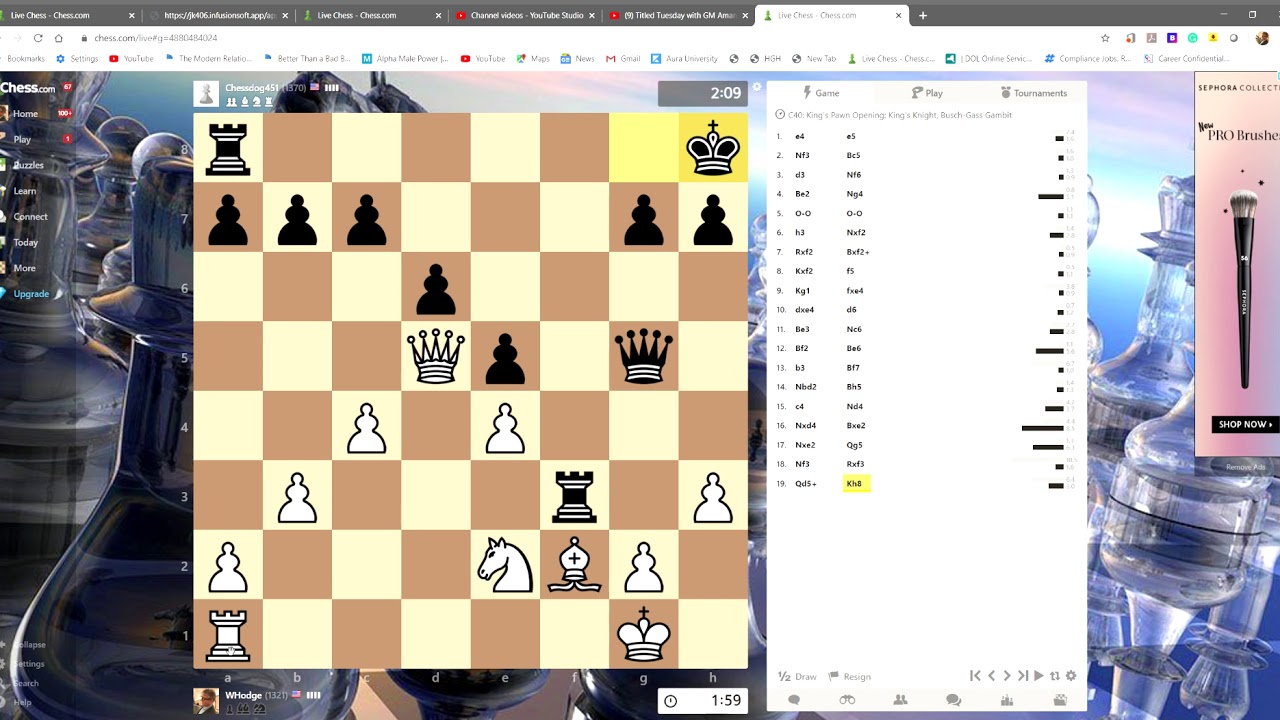Screen dimensions: 1280x720
Task: Reload the page in browser
Action: coord(38,38)
